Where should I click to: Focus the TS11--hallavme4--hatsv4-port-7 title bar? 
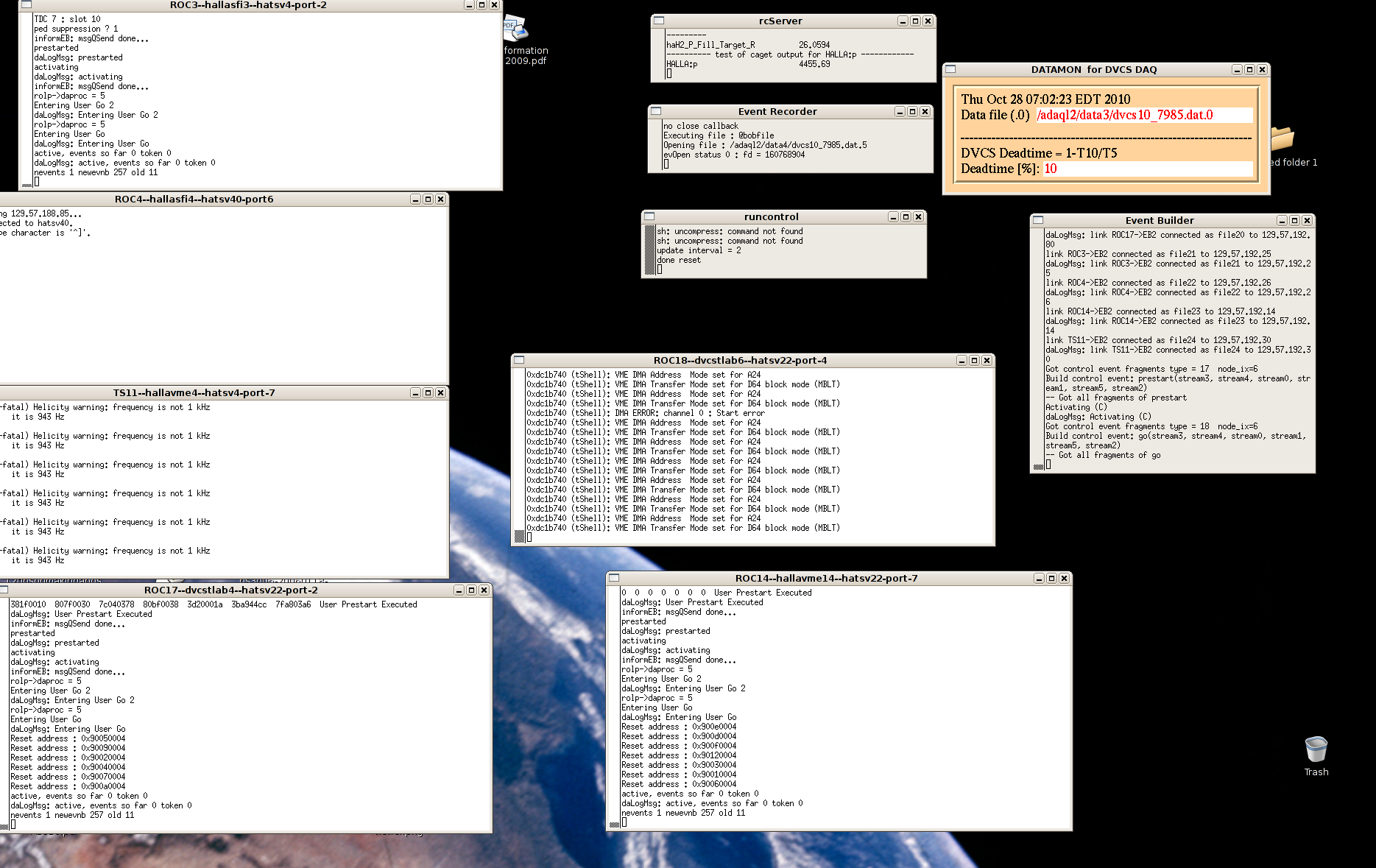[x=194, y=393]
